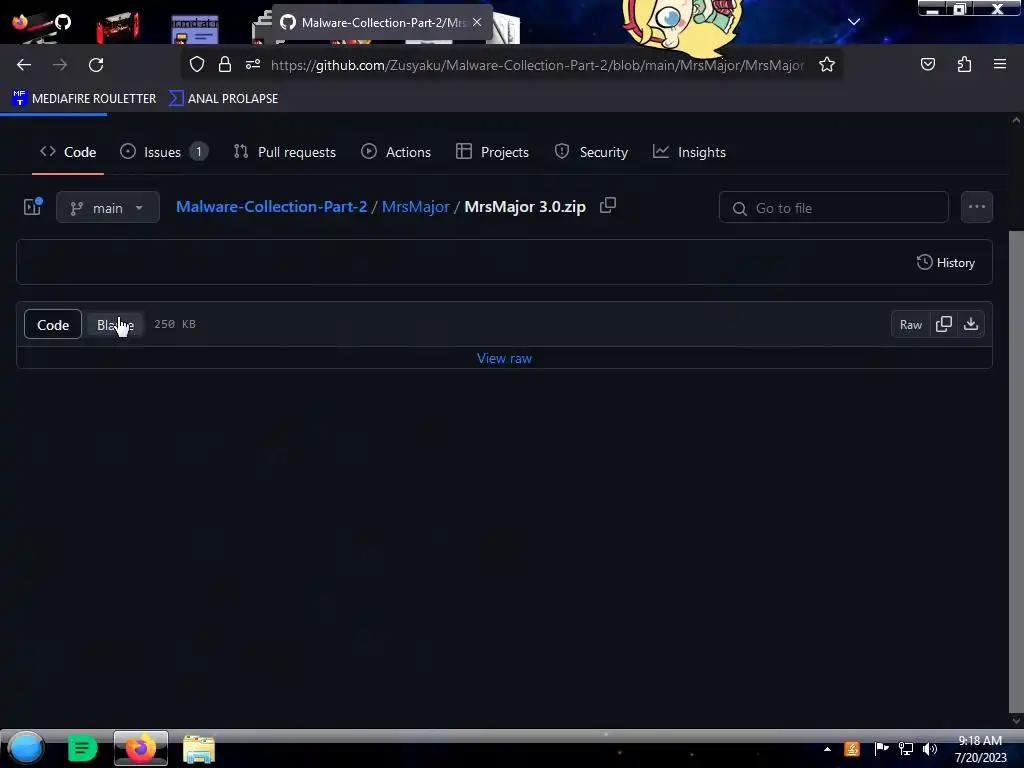Click the MrsMajor 3.0.zip filename

tap(525, 206)
